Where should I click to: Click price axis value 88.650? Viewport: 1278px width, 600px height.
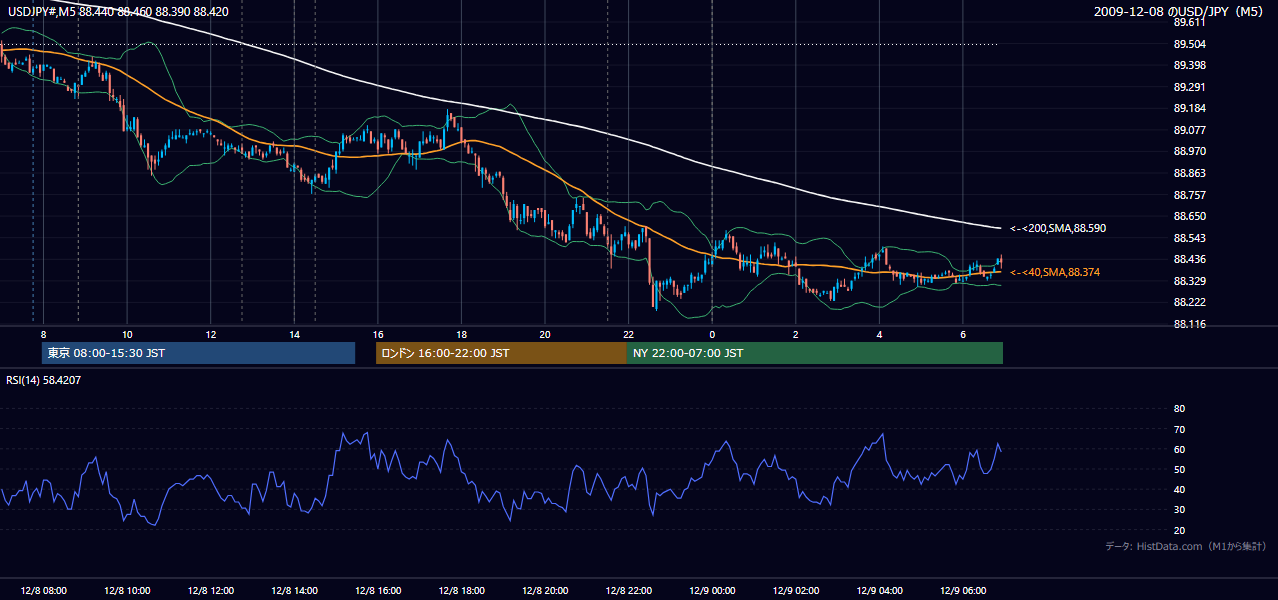pos(1188,216)
